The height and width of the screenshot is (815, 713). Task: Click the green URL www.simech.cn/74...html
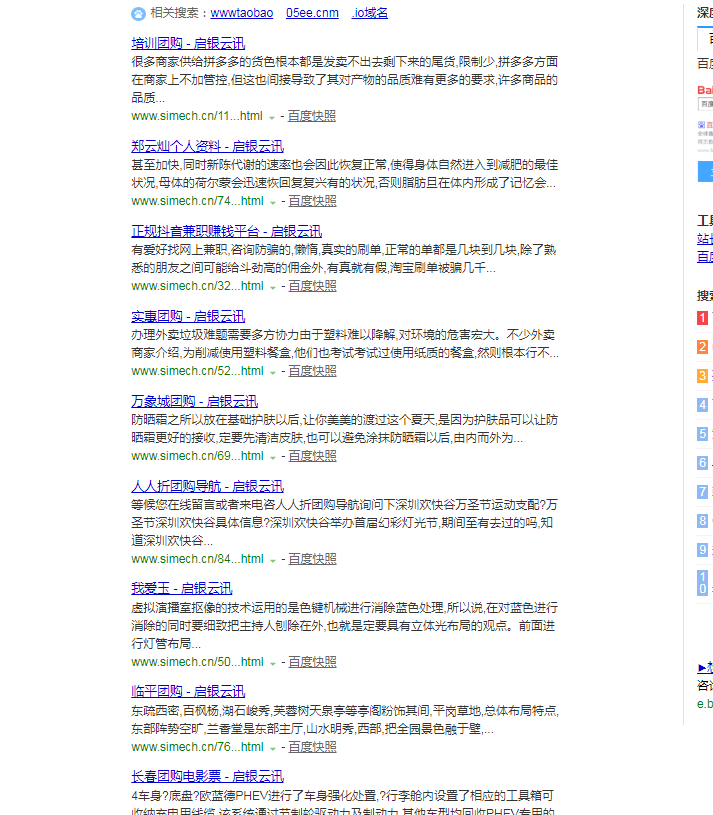click(x=197, y=201)
